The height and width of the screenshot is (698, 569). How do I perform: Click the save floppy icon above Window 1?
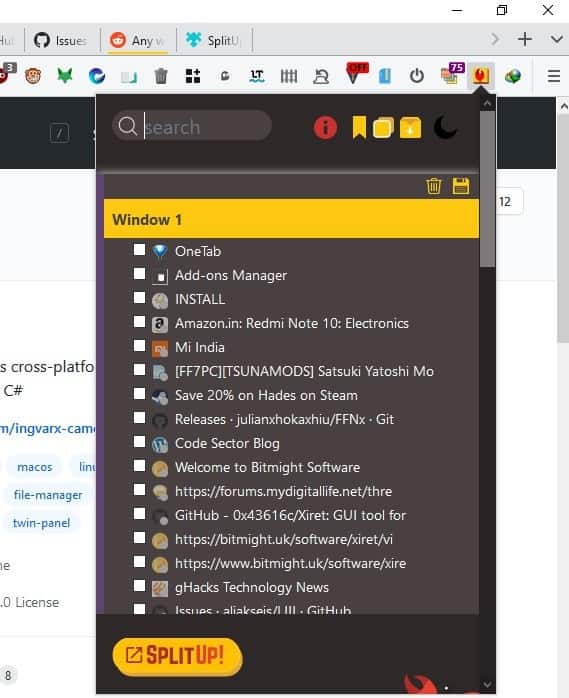(461, 186)
